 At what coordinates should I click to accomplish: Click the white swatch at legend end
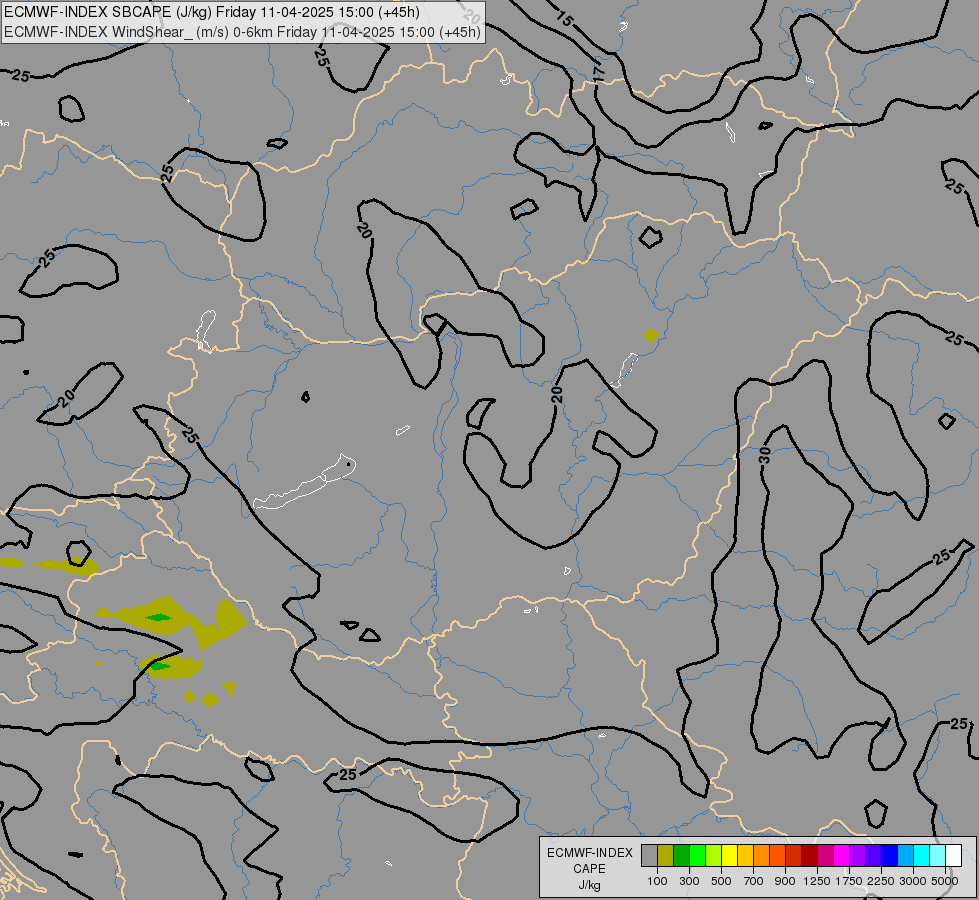click(x=953, y=856)
